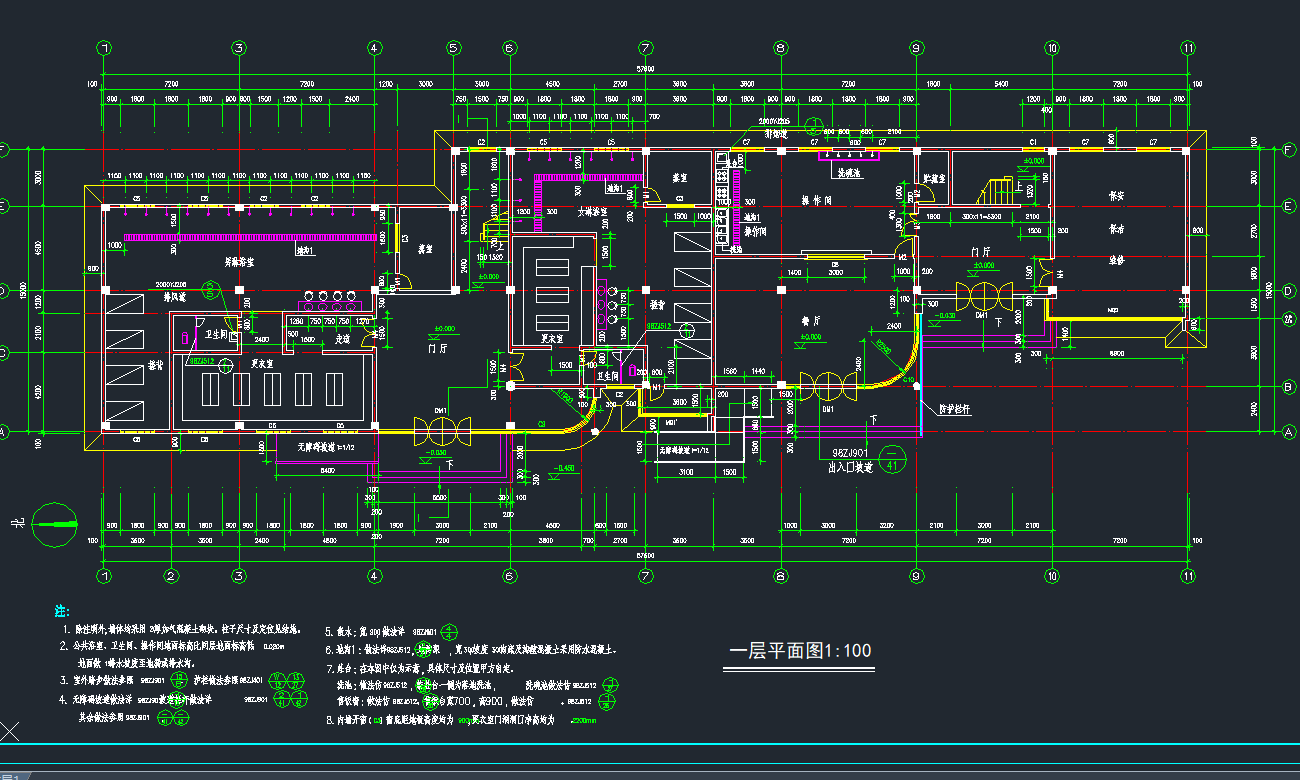Click the 餐厅 room label

coord(809,323)
